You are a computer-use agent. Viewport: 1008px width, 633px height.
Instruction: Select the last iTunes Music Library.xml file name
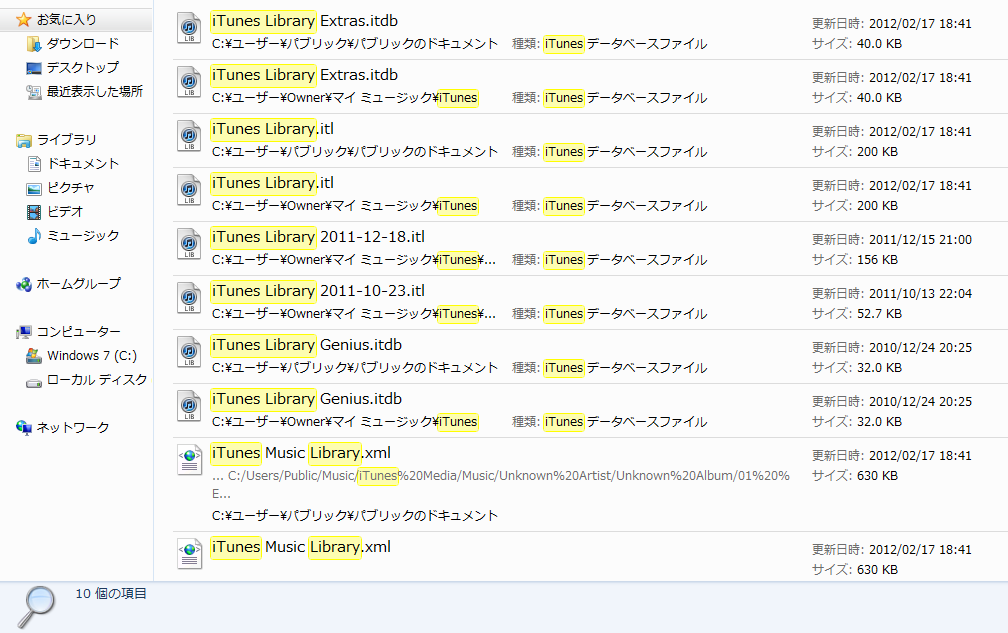pos(301,547)
